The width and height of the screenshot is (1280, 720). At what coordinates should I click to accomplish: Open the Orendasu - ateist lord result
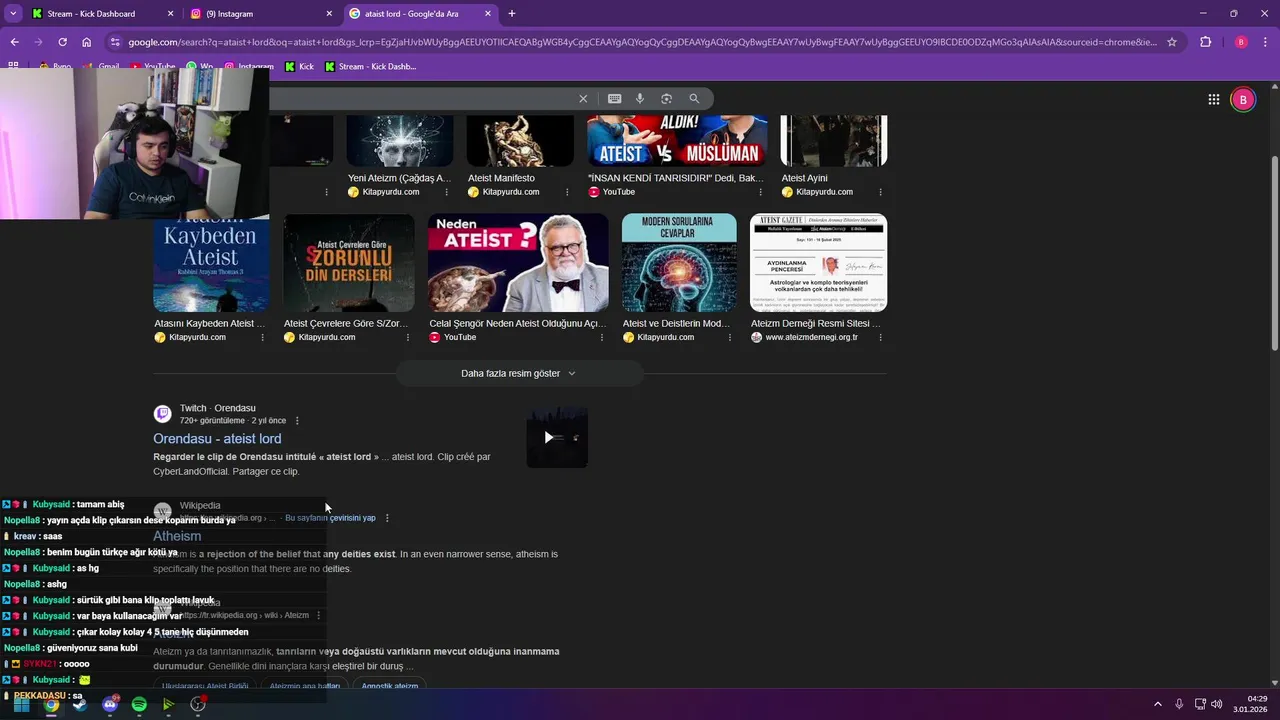(217, 439)
